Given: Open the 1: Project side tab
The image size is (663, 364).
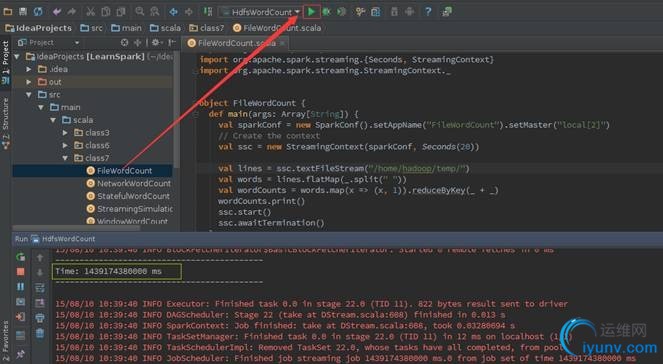Looking at the screenshot, I should click(5, 63).
